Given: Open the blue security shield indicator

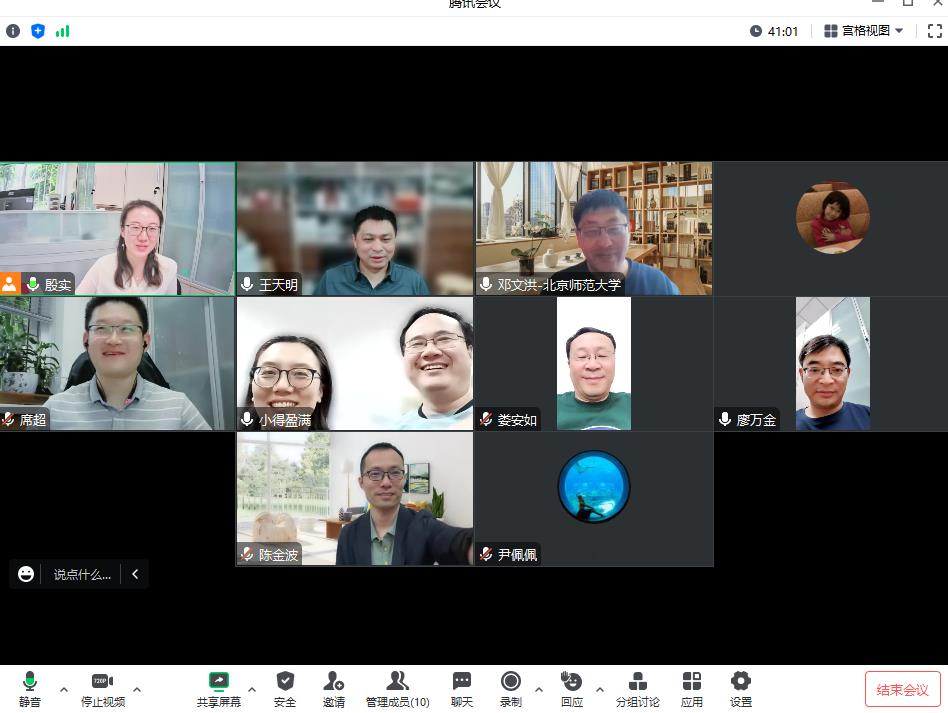Looking at the screenshot, I should coord(38,31).
